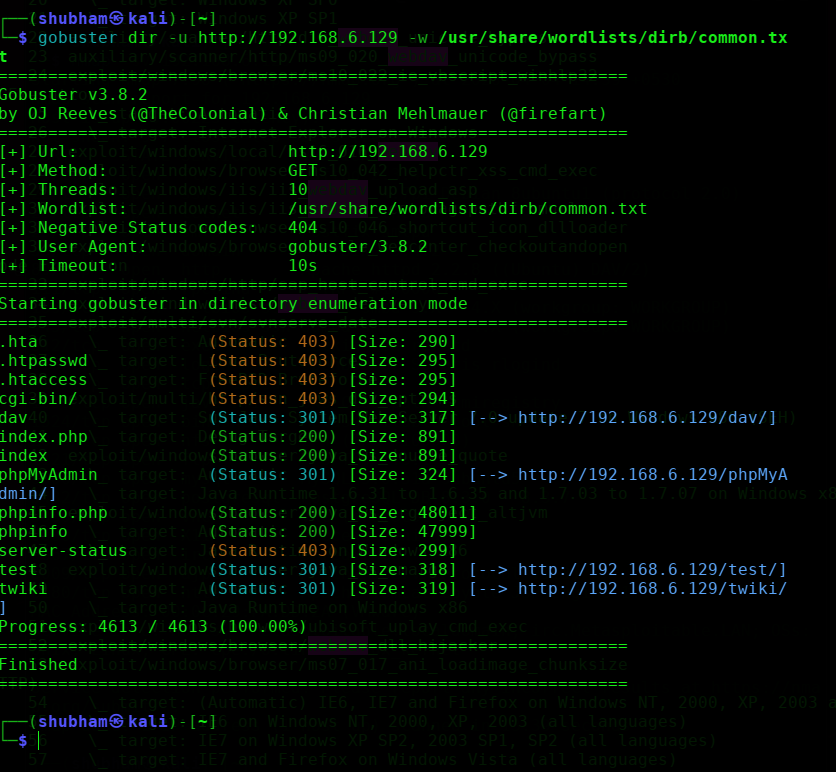This screenshot has width=836, height=772.
Task: Open the test directory redirect URL
Action: (x=651, y=570)
